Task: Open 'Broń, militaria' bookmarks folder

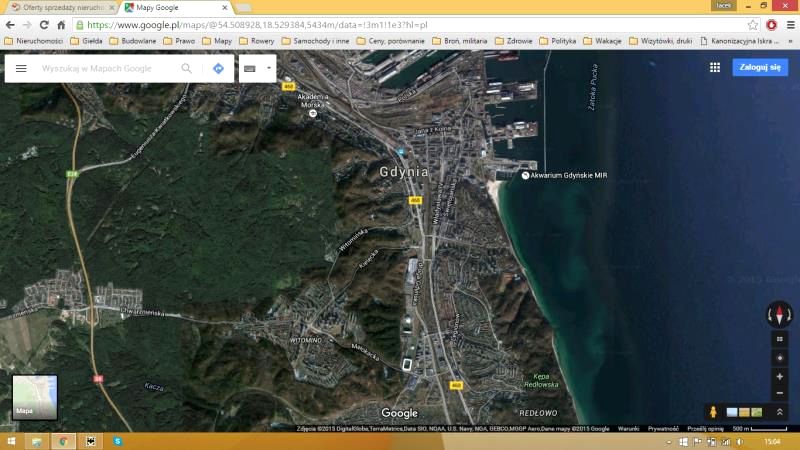Action: point(460,41)
